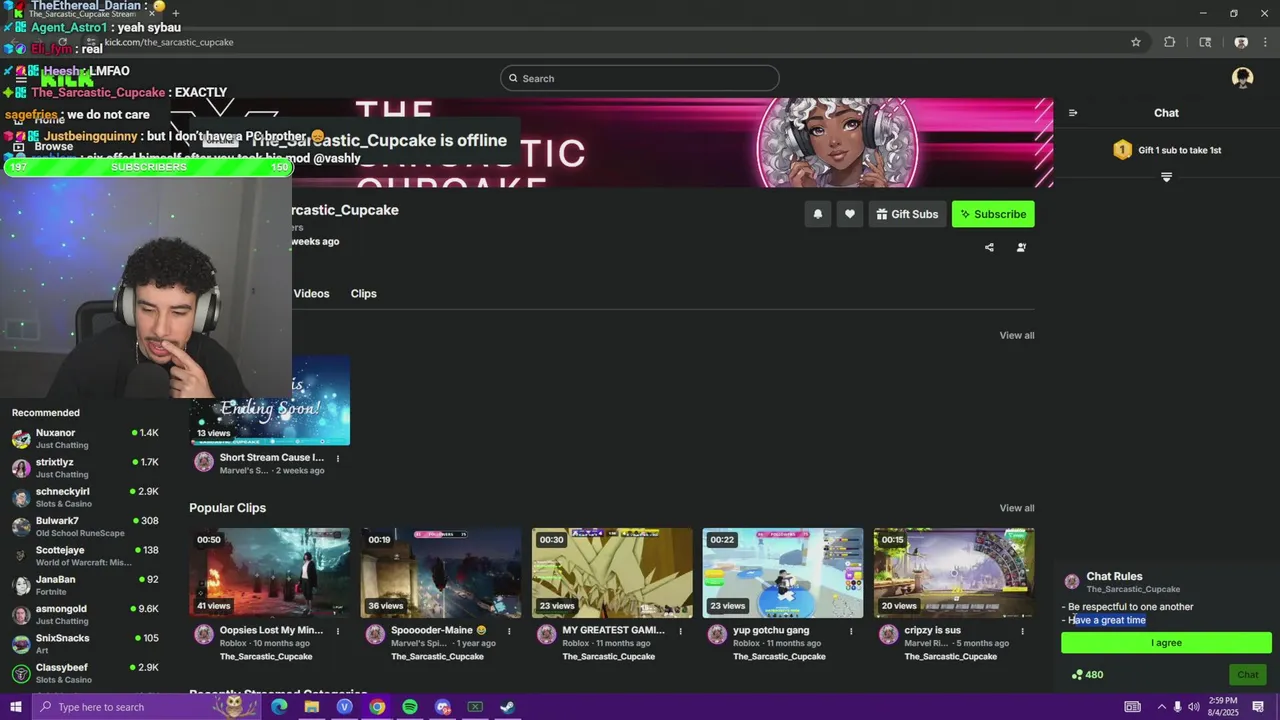Open recommended channel JanaBan

85,585
